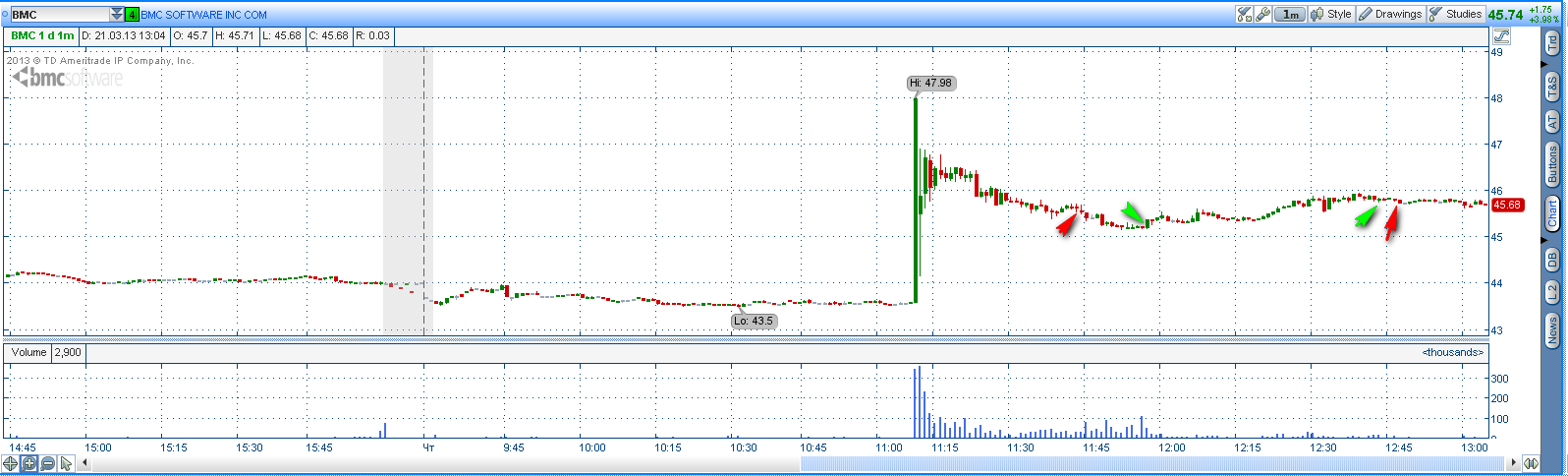Open the Style candlestick menu
The image size is (1568, 476).
coord(1331,14)
